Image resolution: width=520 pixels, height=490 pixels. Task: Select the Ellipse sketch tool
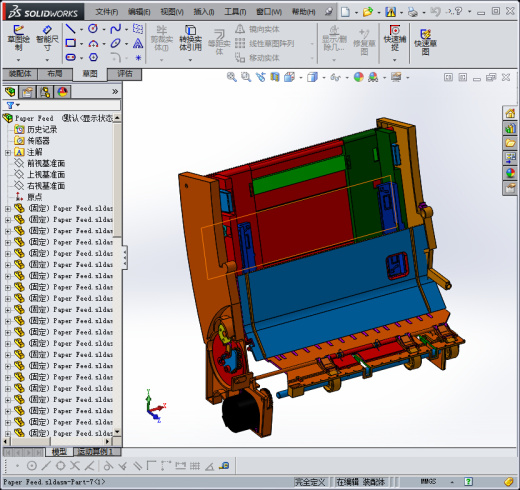[x=115, y=43]
